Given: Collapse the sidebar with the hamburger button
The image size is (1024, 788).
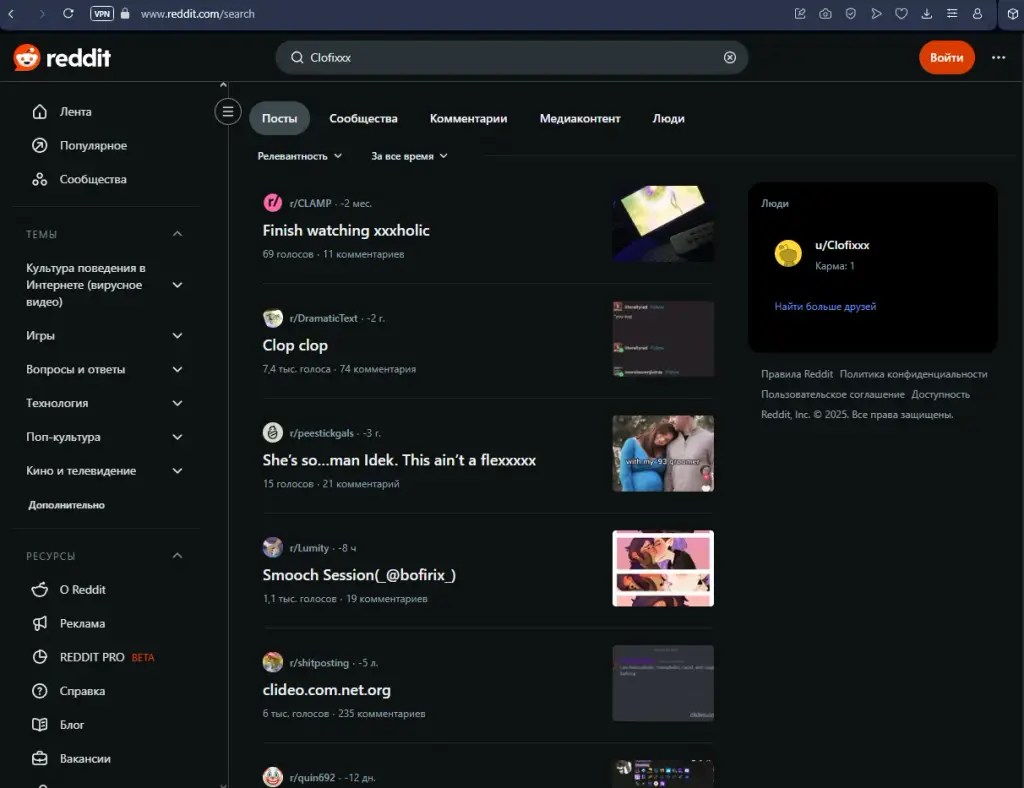Looking at the screenshot, I should click(228, 112).
